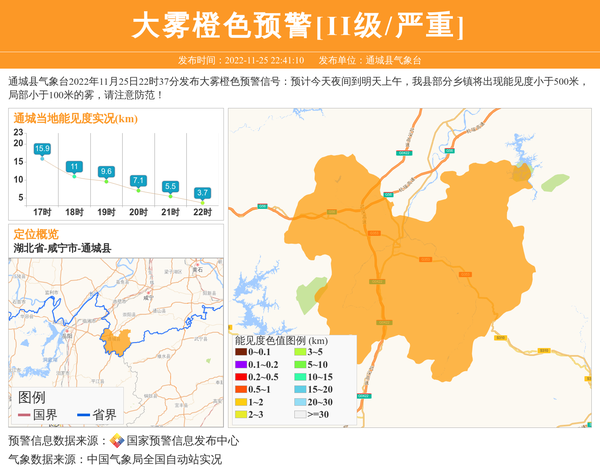Viewport: 600px width, 471px height.
Task: Click the 11 km data label at 18时
Action: click(x=74, y=166)
